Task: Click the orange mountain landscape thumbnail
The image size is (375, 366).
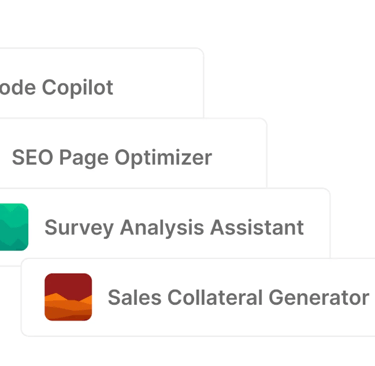Action: 68,297
